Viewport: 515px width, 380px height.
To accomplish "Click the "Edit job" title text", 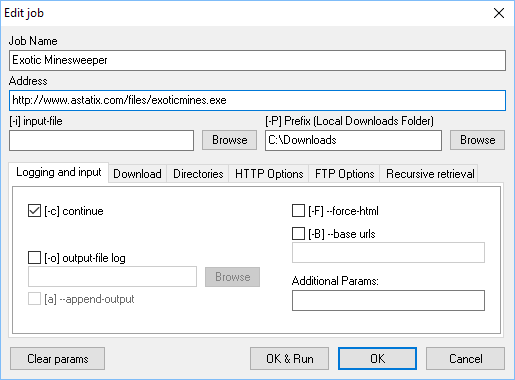I will click(x=24, y=13).
